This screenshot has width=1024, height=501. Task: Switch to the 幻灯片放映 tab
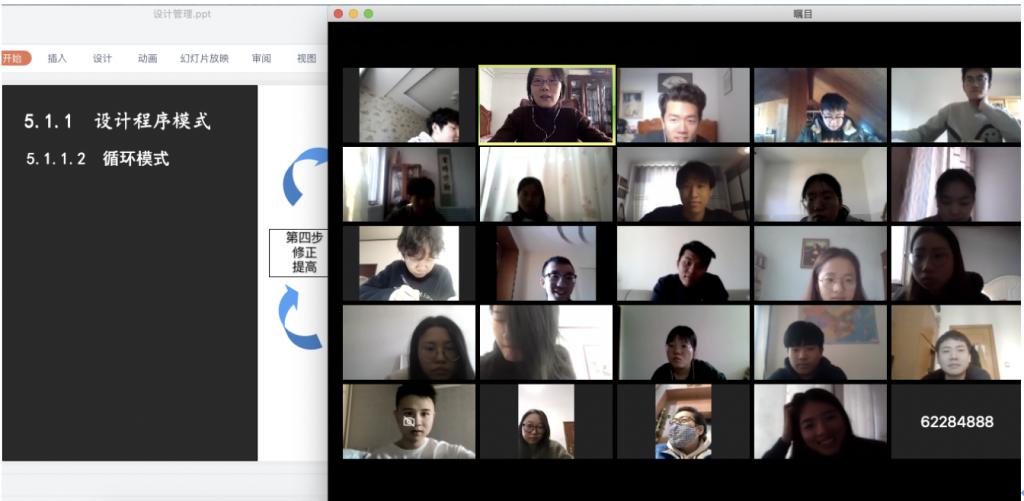point(204,58)
